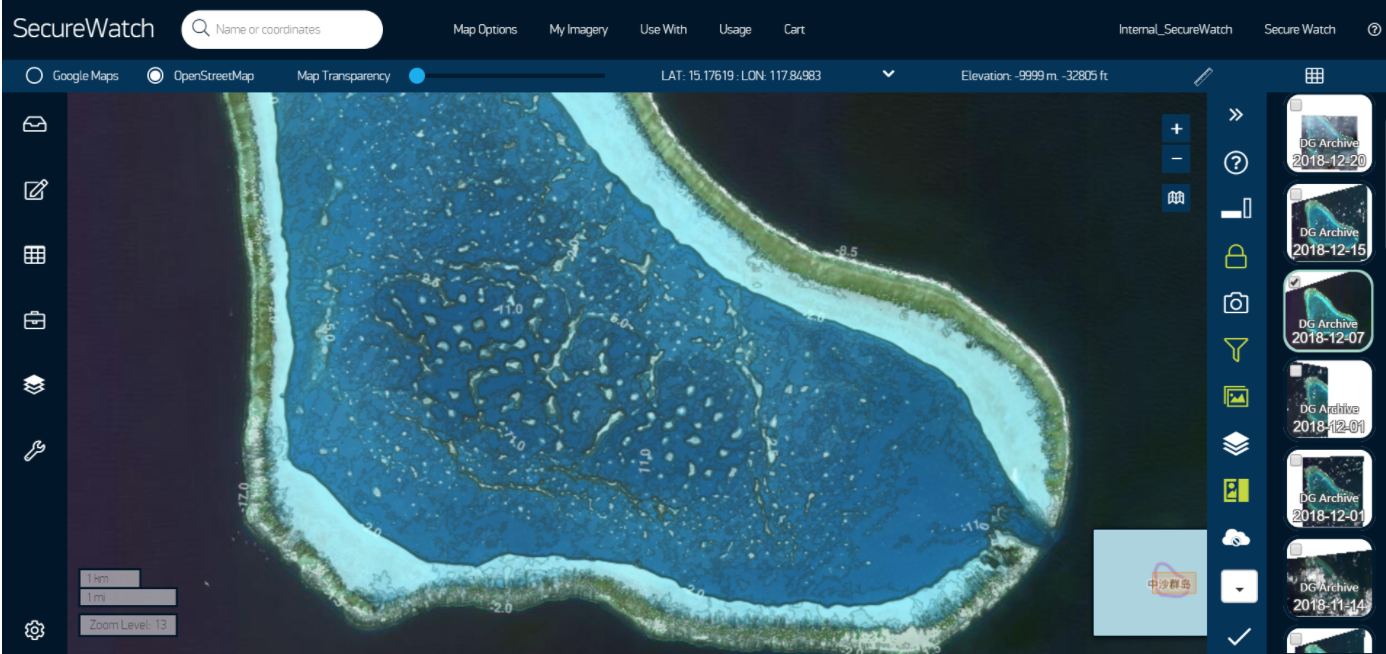Open the briefcase icon in left sidebar
This screenshot has width=1386, height=654.
pos(35,320)
